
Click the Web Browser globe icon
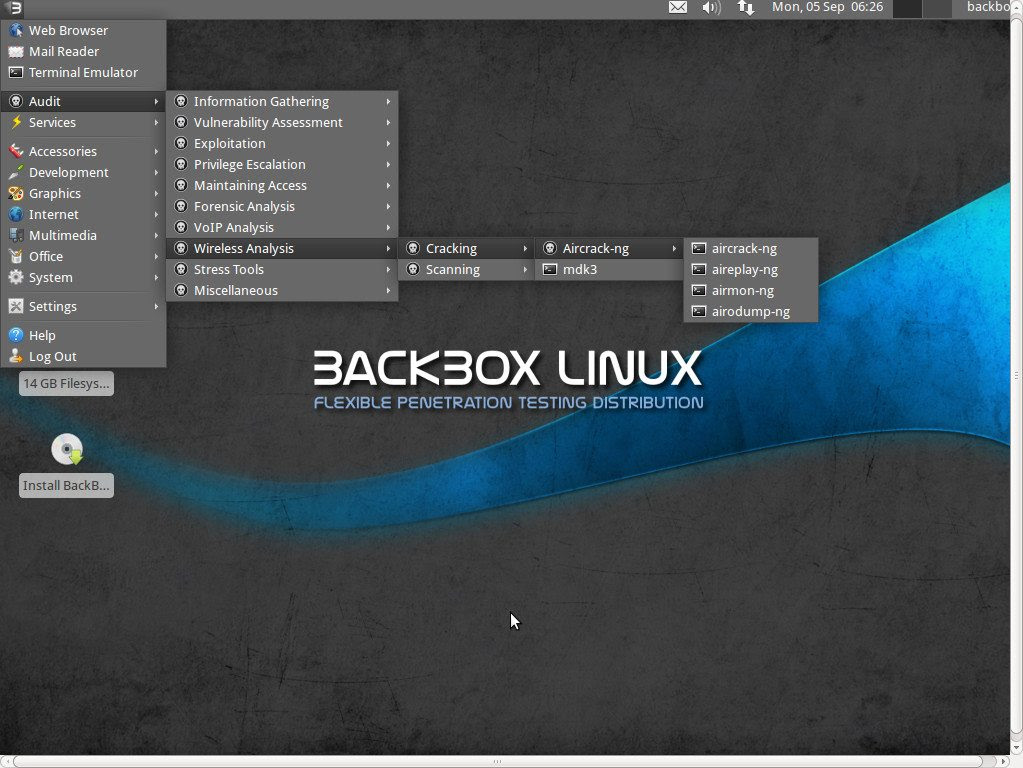pos(16,30)
